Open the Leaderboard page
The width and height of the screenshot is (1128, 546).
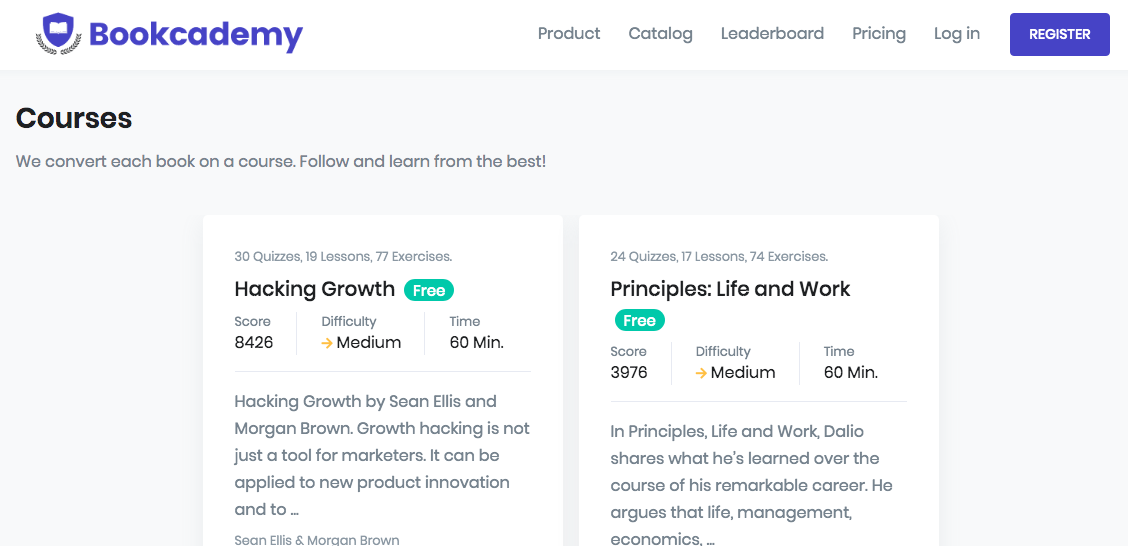772,34
